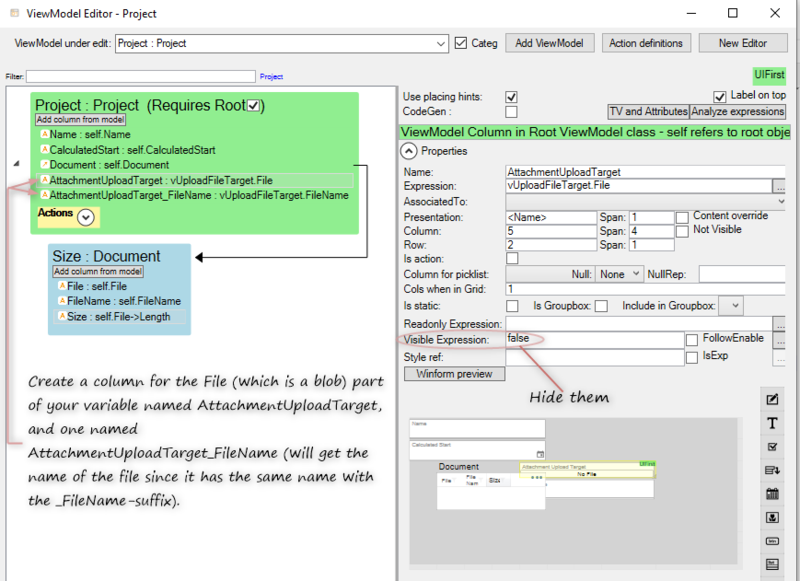800x581 pixels.
Task: Expand the Actions section chevron
Action: click(x=85, y=216)
